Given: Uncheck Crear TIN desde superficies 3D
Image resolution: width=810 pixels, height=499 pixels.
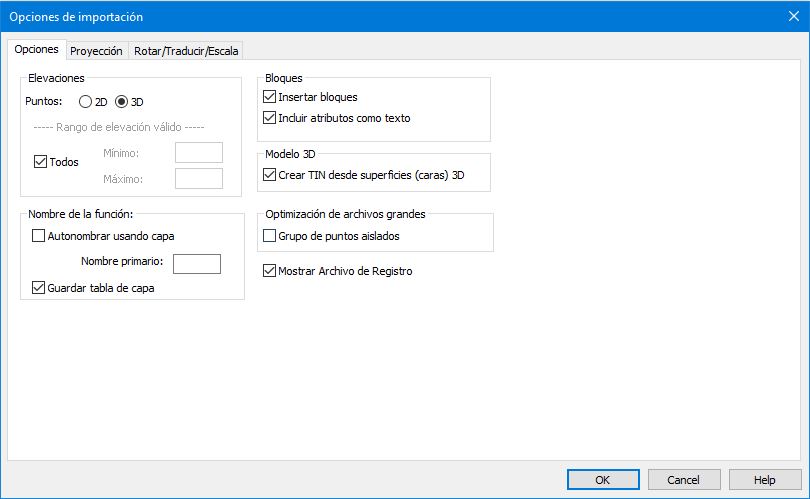Looking at the screenshot, I should [269, 174].
